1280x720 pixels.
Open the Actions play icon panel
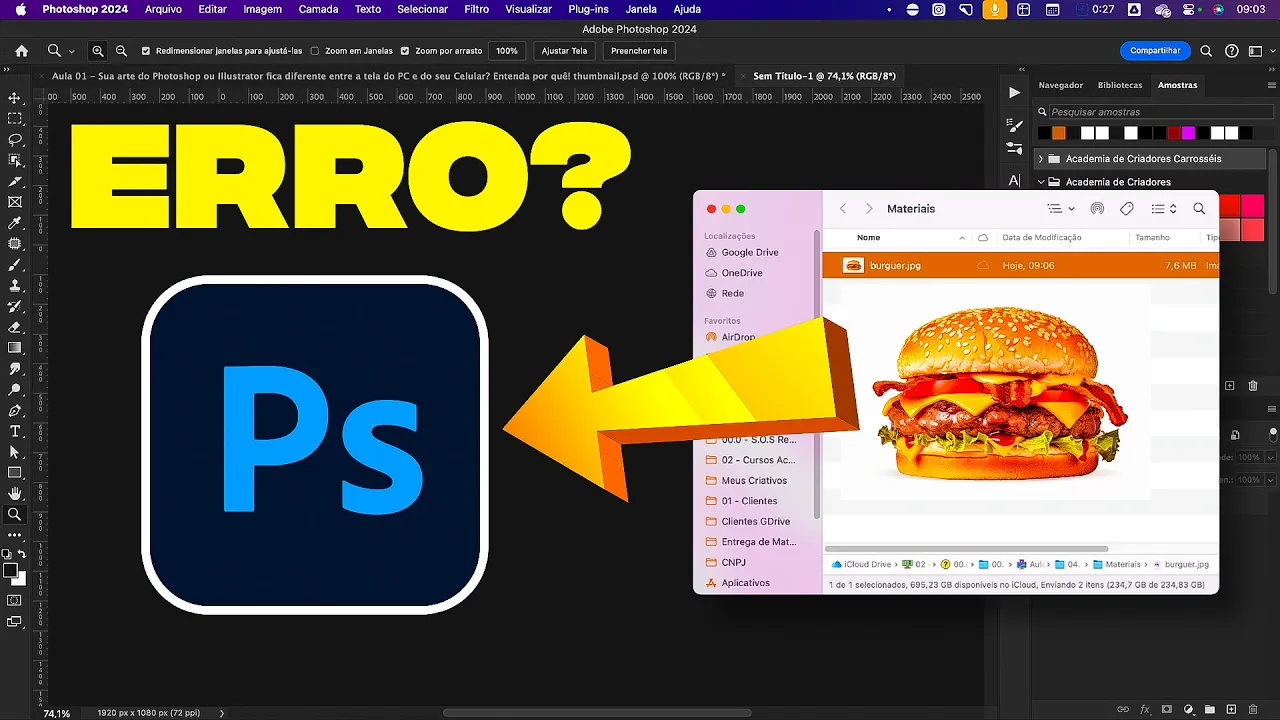(x=1015, y=92)
